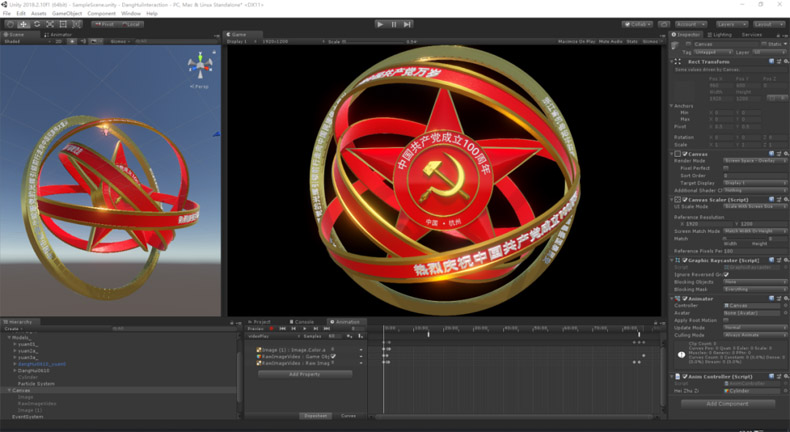Open Canvas component settings gear
The height and width of the screenshot is (432, 790).
pyautogui.click(x=785, y=154)
